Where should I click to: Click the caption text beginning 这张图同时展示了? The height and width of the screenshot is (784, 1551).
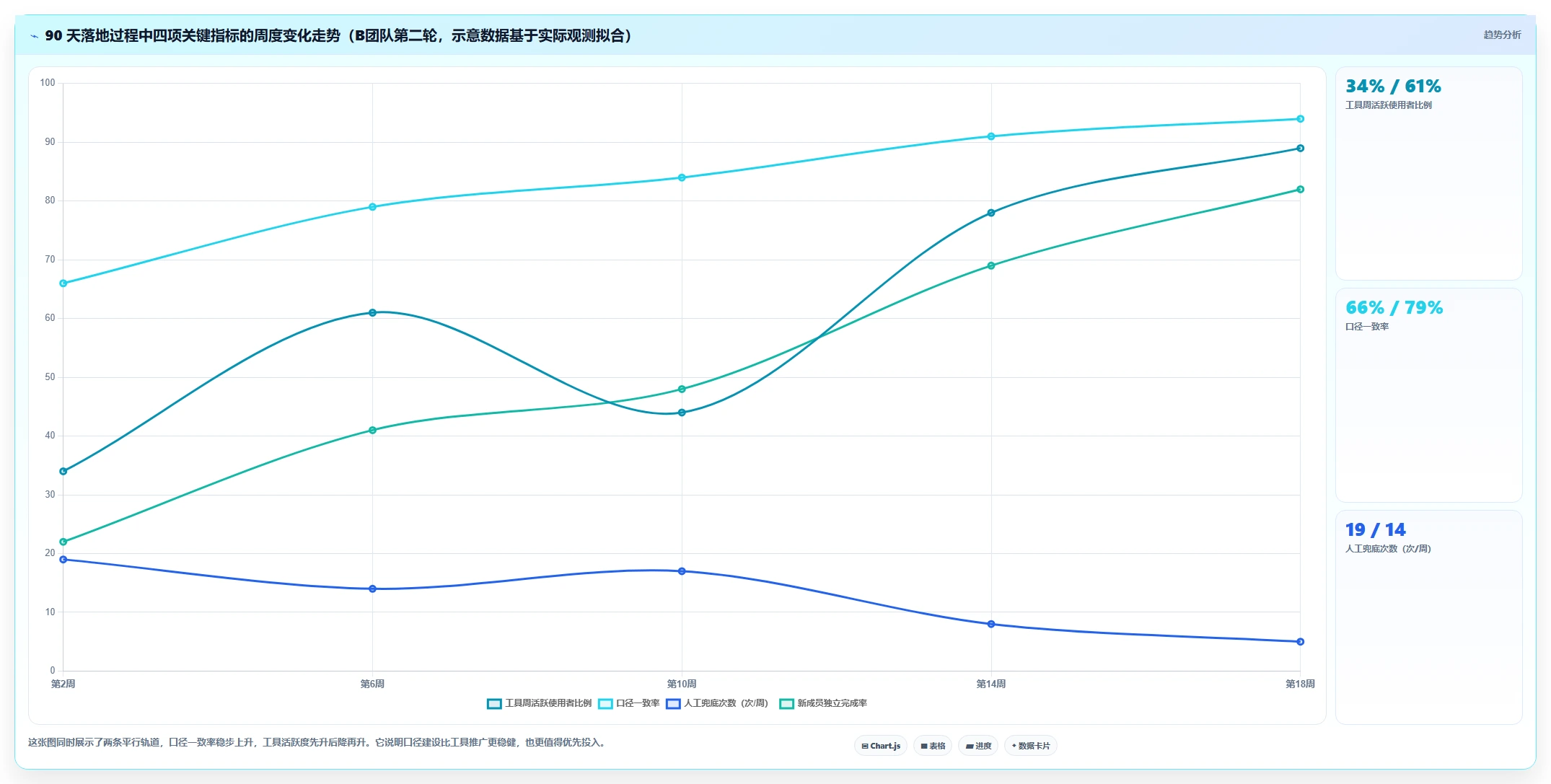(x=317, y=743)
